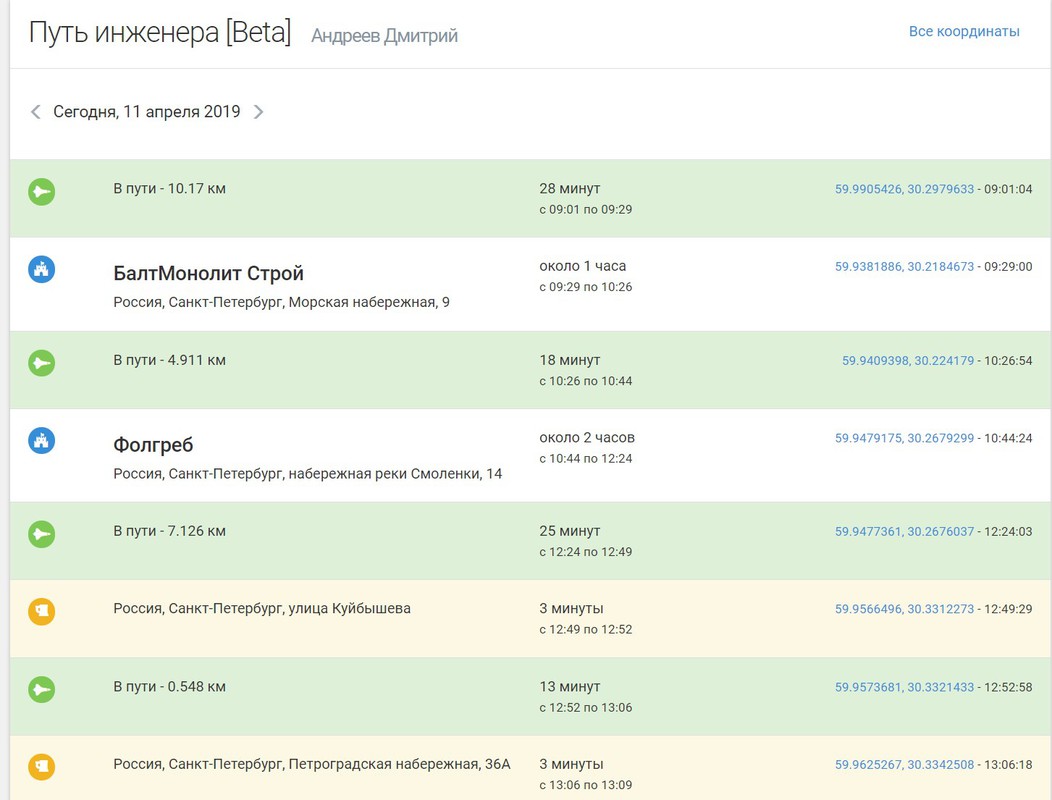Click the engineer name Андреев Дмитрий
Image resolution: width=1052 pixels, height=800 pixels.
pyautogui.click(x=384, y=36)
